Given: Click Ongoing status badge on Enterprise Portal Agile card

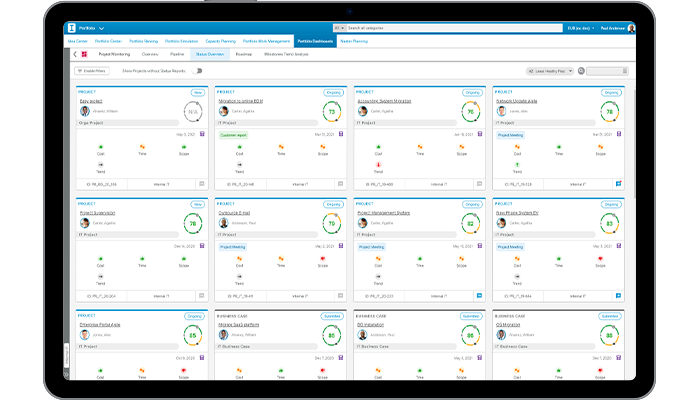Looking at the screenshot, I should coord(195,316).
